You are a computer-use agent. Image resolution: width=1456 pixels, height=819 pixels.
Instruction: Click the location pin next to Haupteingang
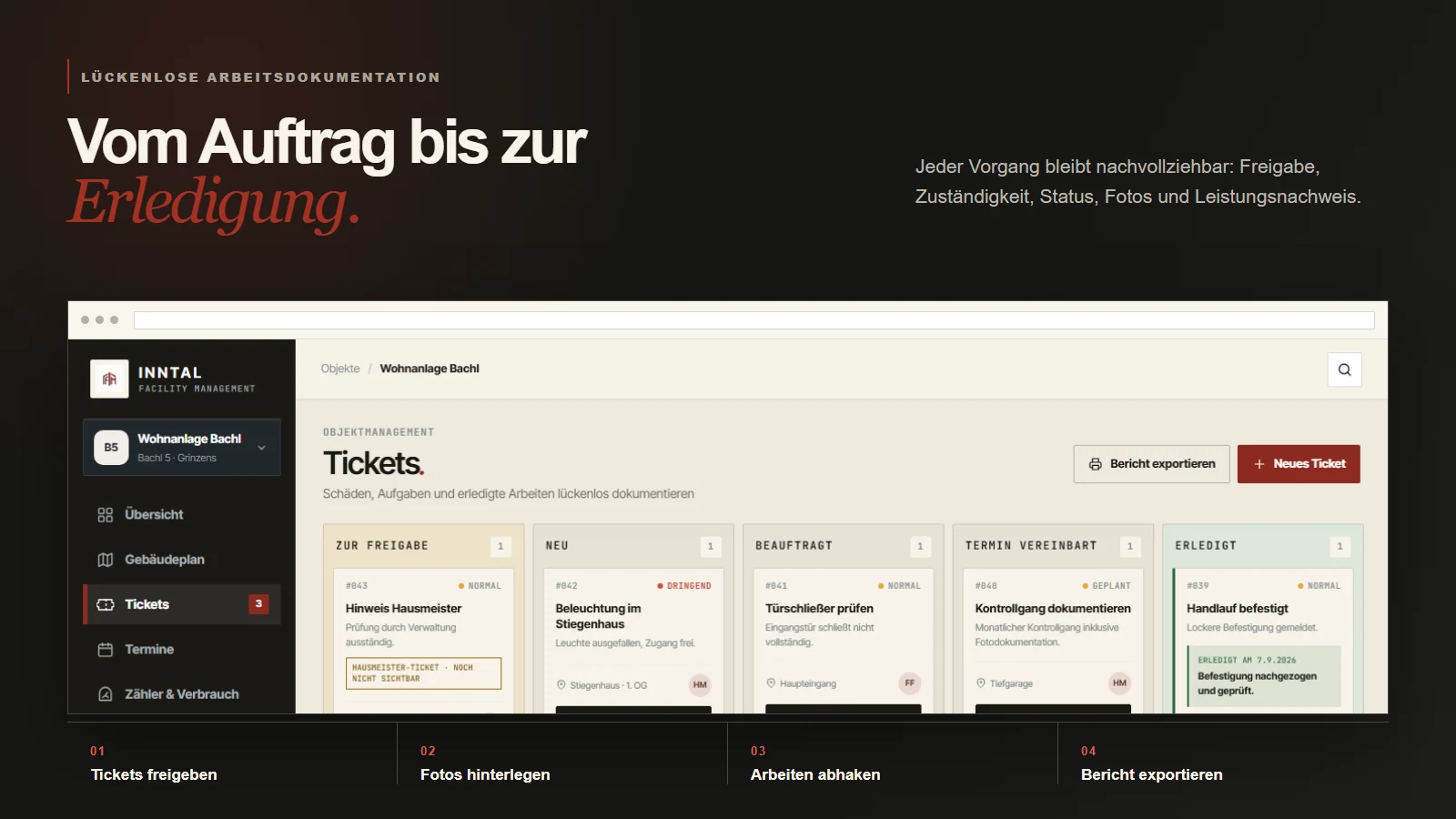click(x=771, y=683)
